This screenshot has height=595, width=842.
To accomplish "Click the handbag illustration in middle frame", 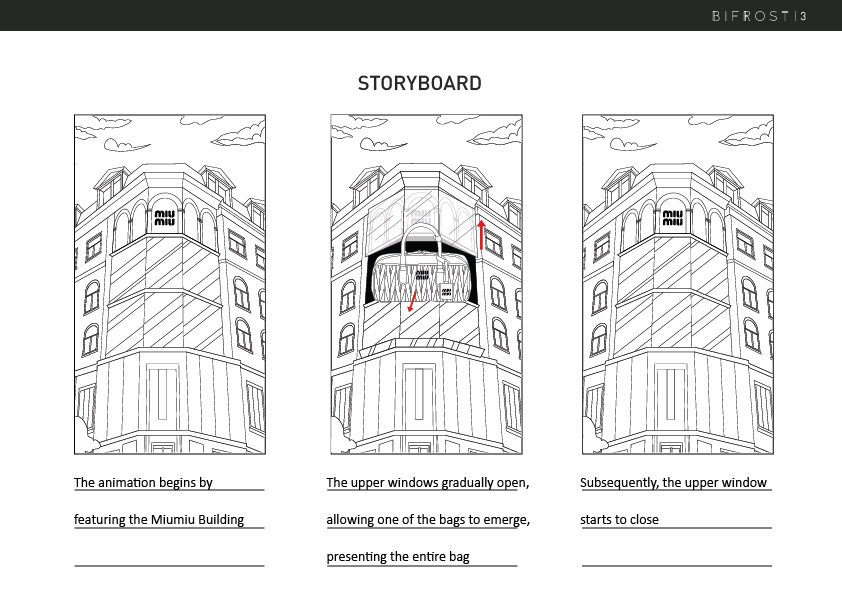I will click(424, 264).
